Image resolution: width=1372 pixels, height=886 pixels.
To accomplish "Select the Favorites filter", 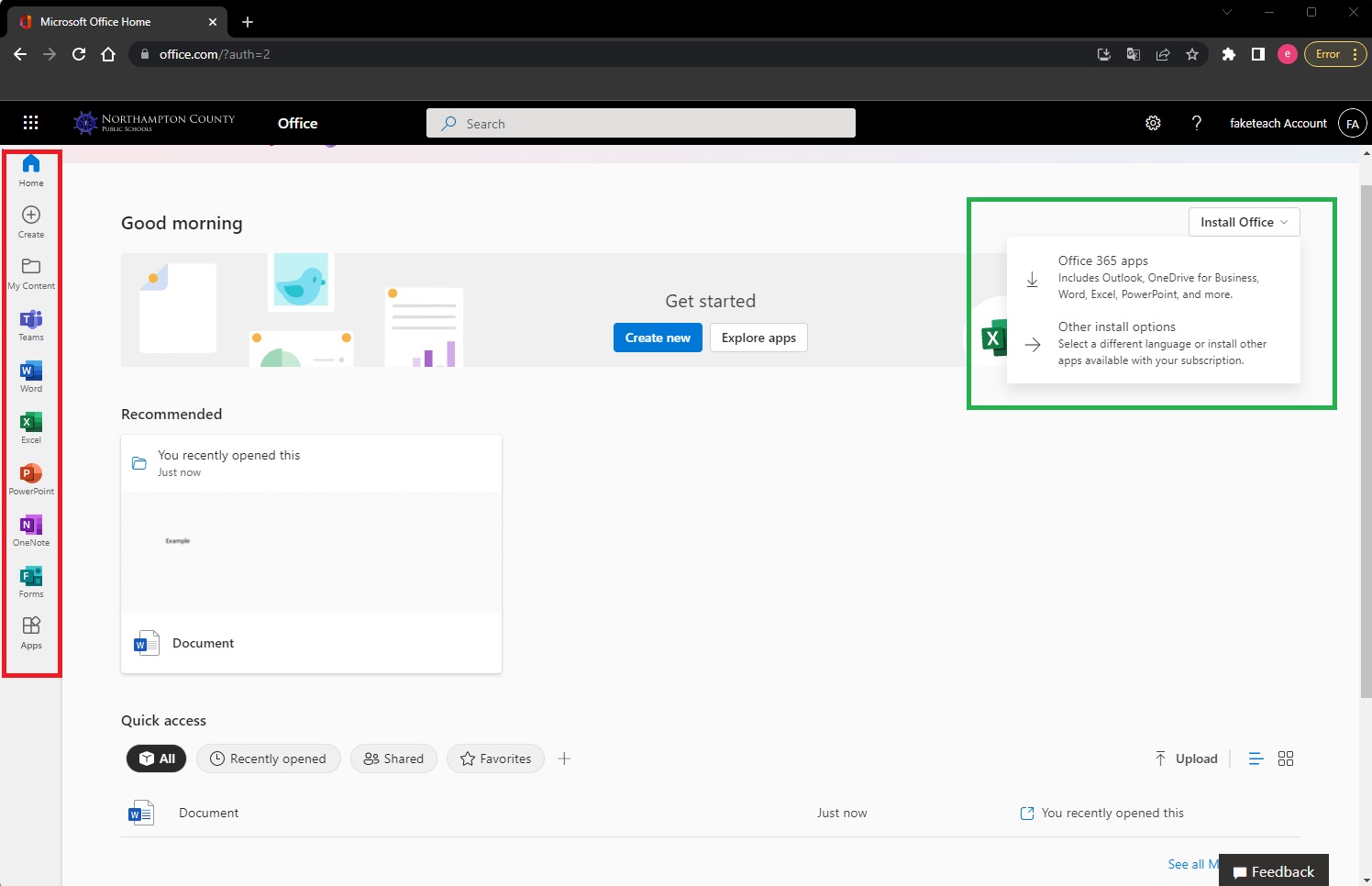I will tap(495, 759).
